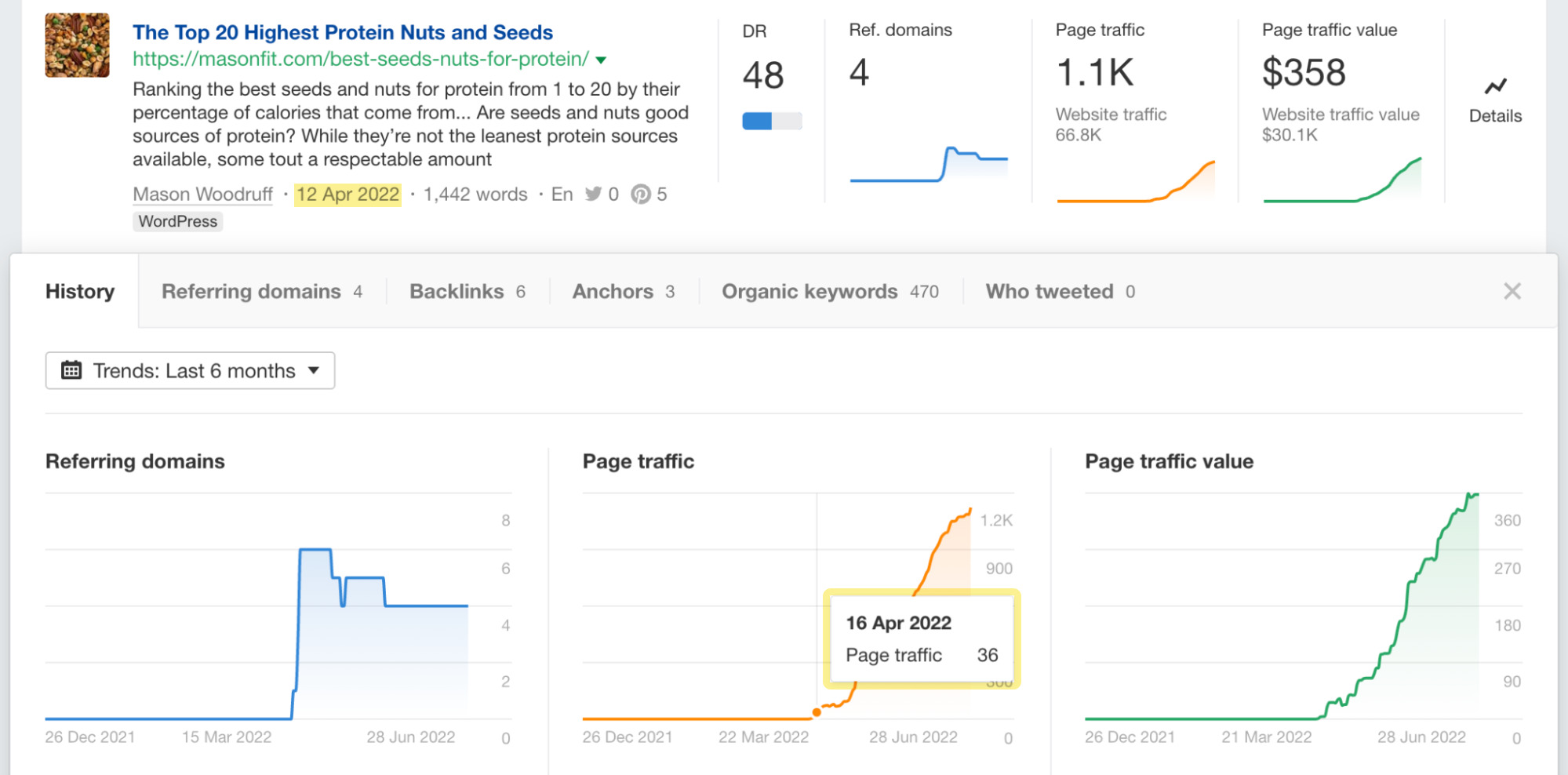Open Mason Woodruff's author link
Screen dimensions: 1568x775
[x=202, y=194]
